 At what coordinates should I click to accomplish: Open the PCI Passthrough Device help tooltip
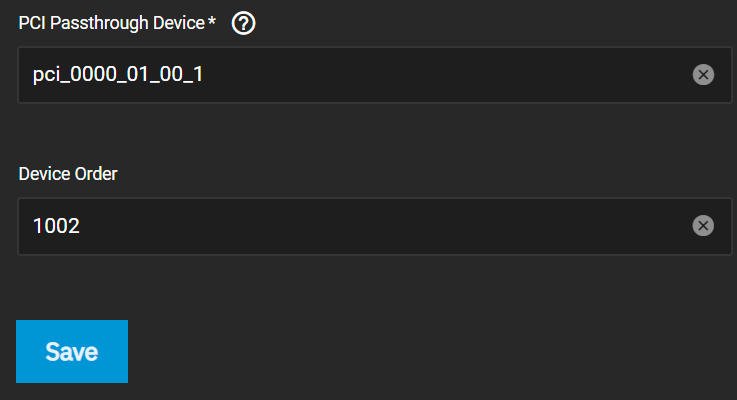coord(243,23)
